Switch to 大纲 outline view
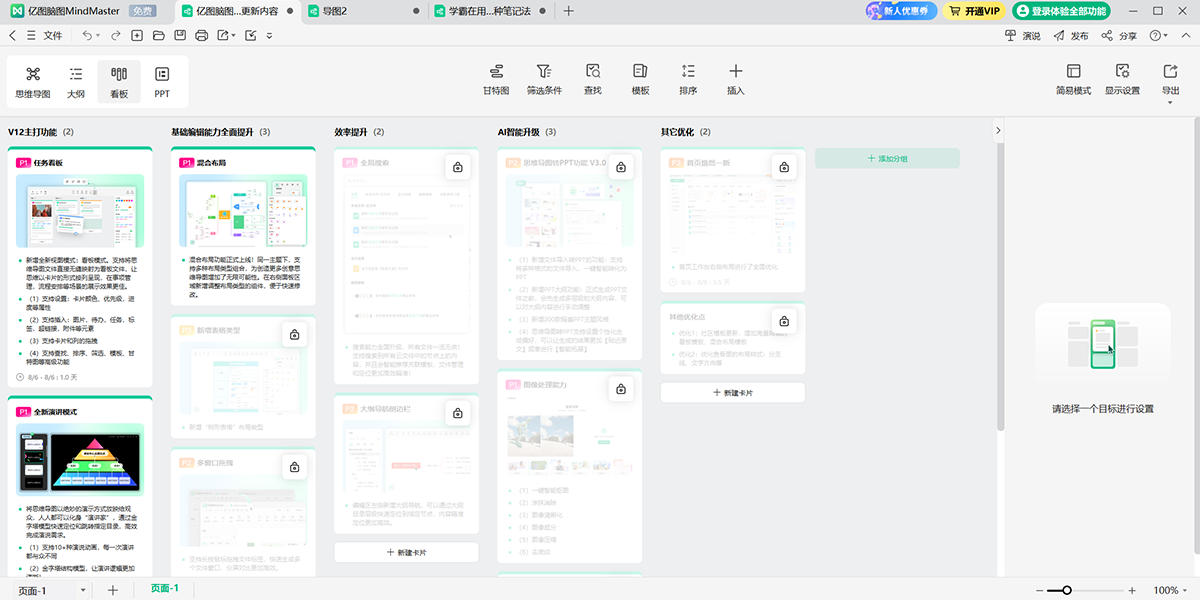 click(76, 81)
